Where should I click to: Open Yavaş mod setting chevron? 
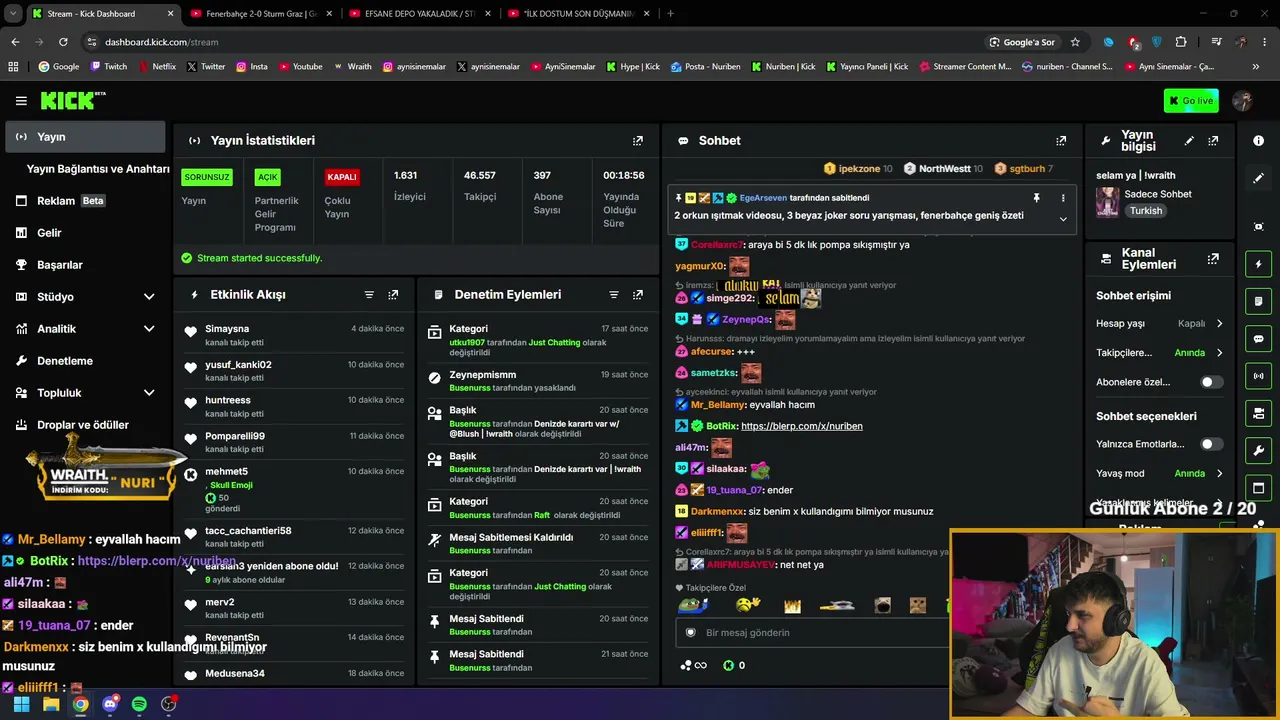(x=1219, y=474)
